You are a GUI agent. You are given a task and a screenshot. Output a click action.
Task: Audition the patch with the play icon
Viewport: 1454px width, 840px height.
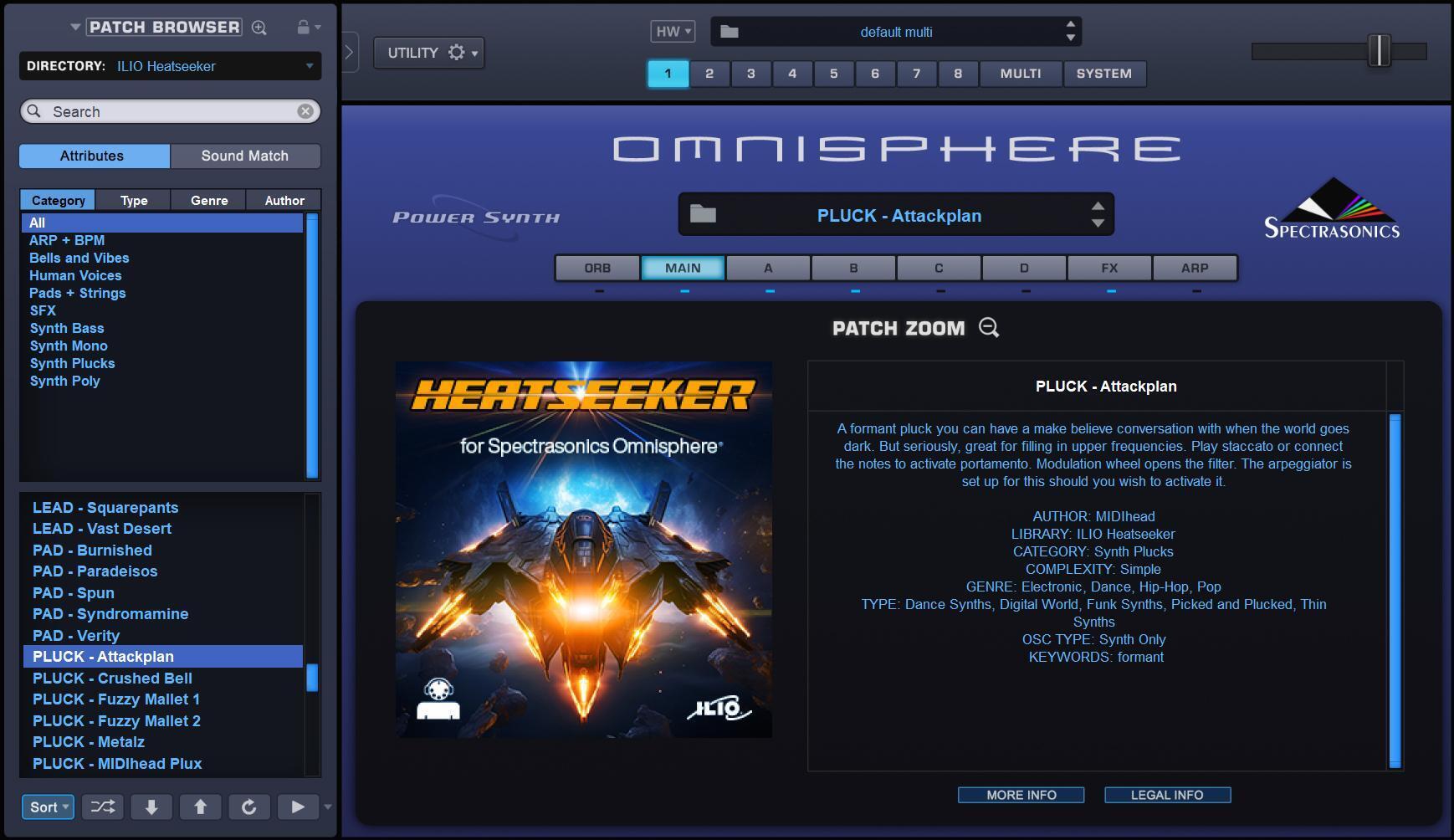(x=297, y=807)
